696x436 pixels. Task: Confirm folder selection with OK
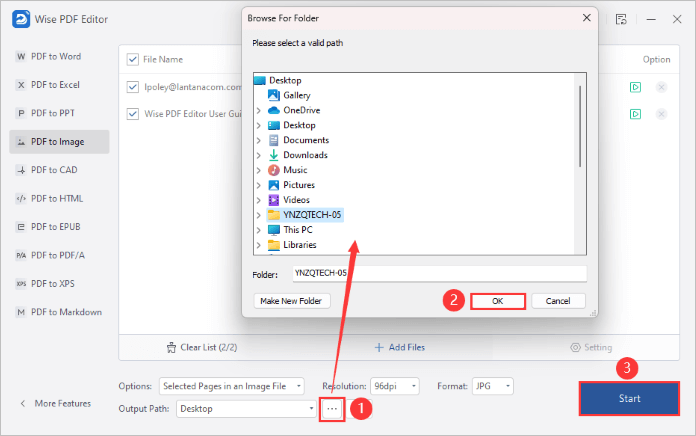tap(498, 301)
